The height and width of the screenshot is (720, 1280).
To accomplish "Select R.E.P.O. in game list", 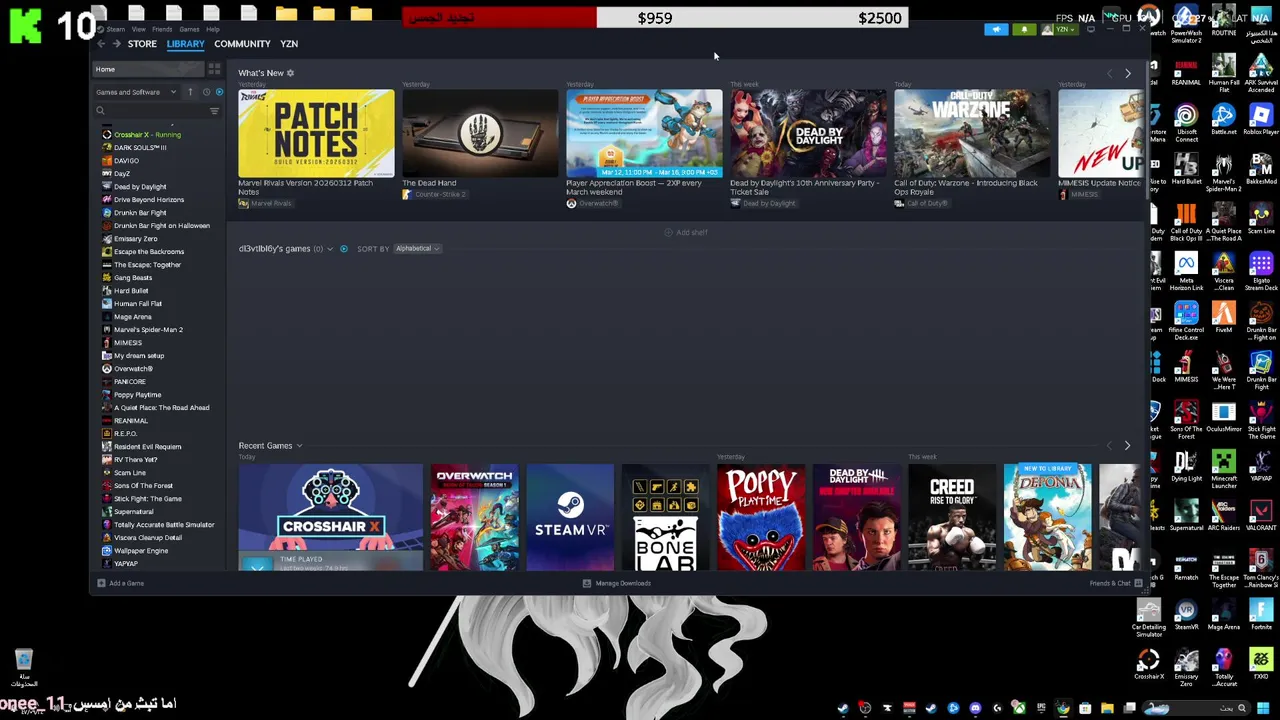I will pyautogui.click(x=125, y=434).
